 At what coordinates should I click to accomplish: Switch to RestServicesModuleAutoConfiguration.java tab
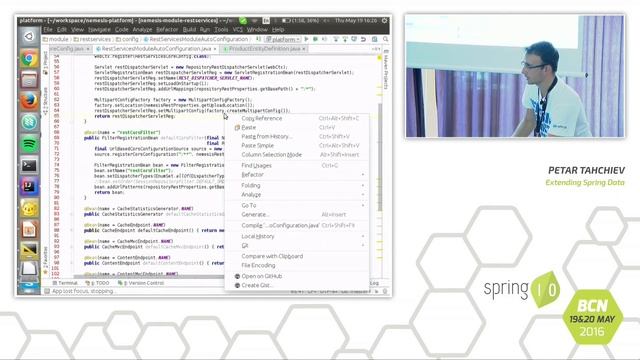(x=156, y=49)
